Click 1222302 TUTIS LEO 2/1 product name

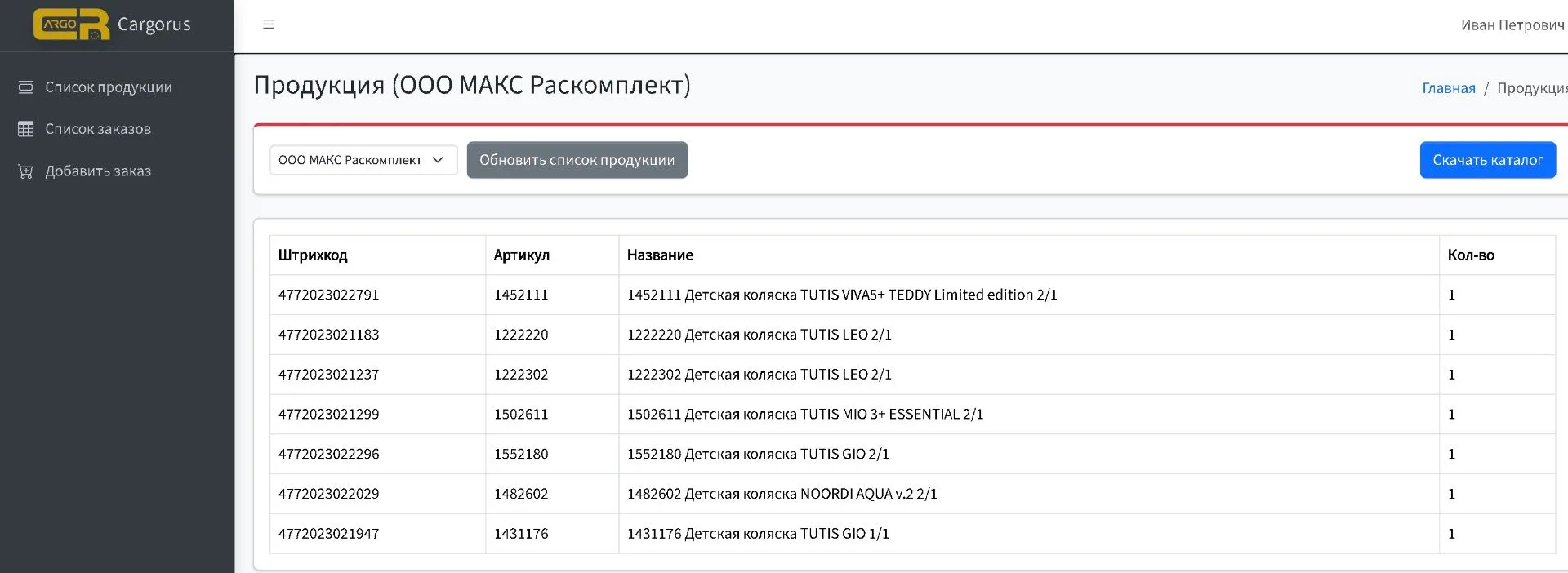click(759, 375)
